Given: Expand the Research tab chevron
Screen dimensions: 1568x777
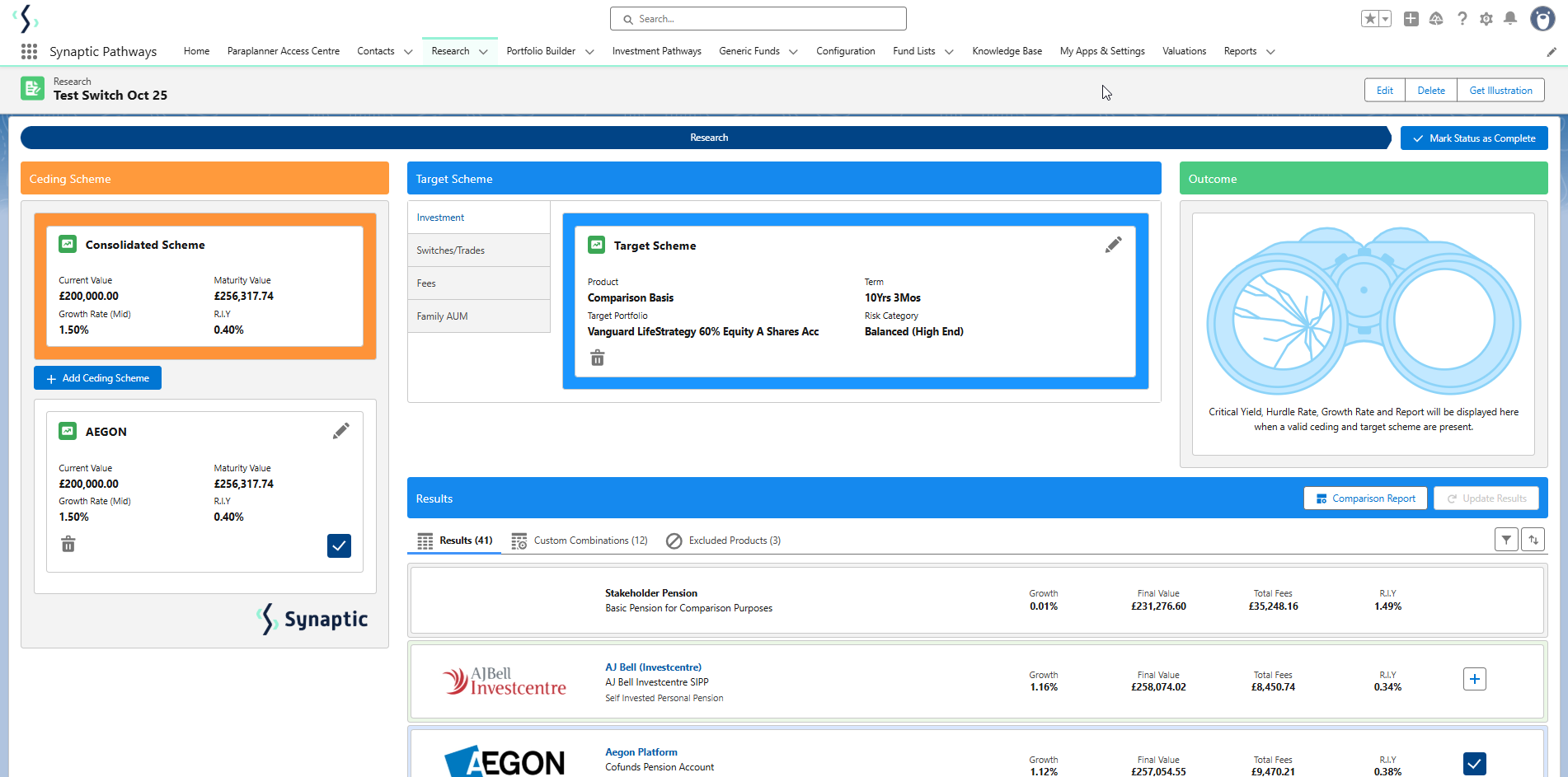Looking at the screenshot, I should (483, 52).
